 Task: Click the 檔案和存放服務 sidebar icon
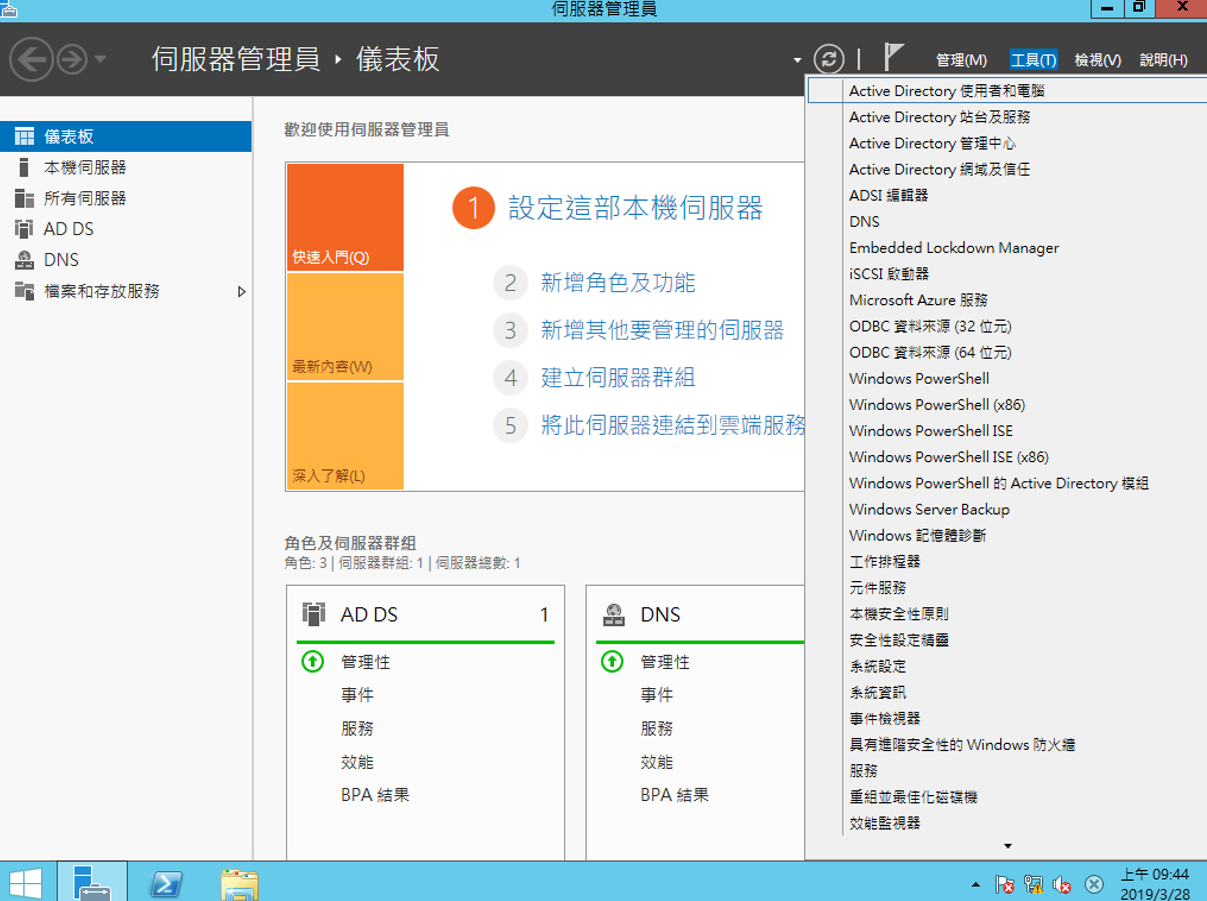pos(24,291)
